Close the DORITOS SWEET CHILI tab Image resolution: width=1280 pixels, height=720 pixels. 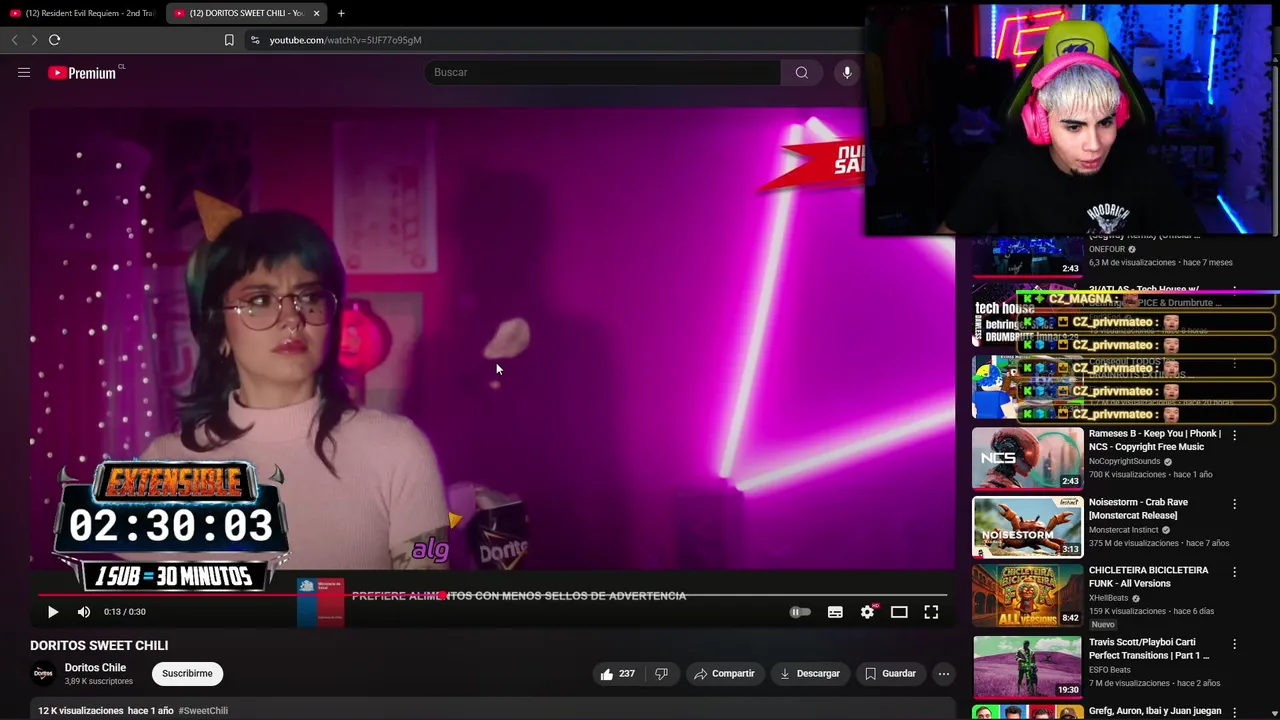pyautogui.click(x=316, y=13)
